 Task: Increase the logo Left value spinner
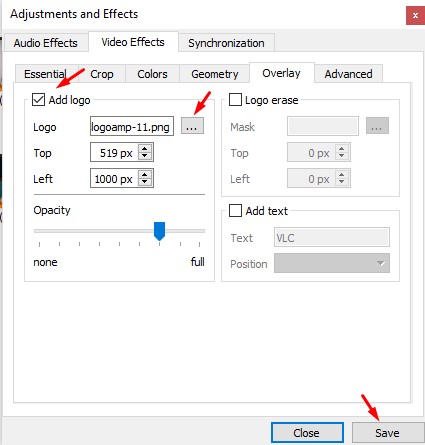tap(145, 174)
